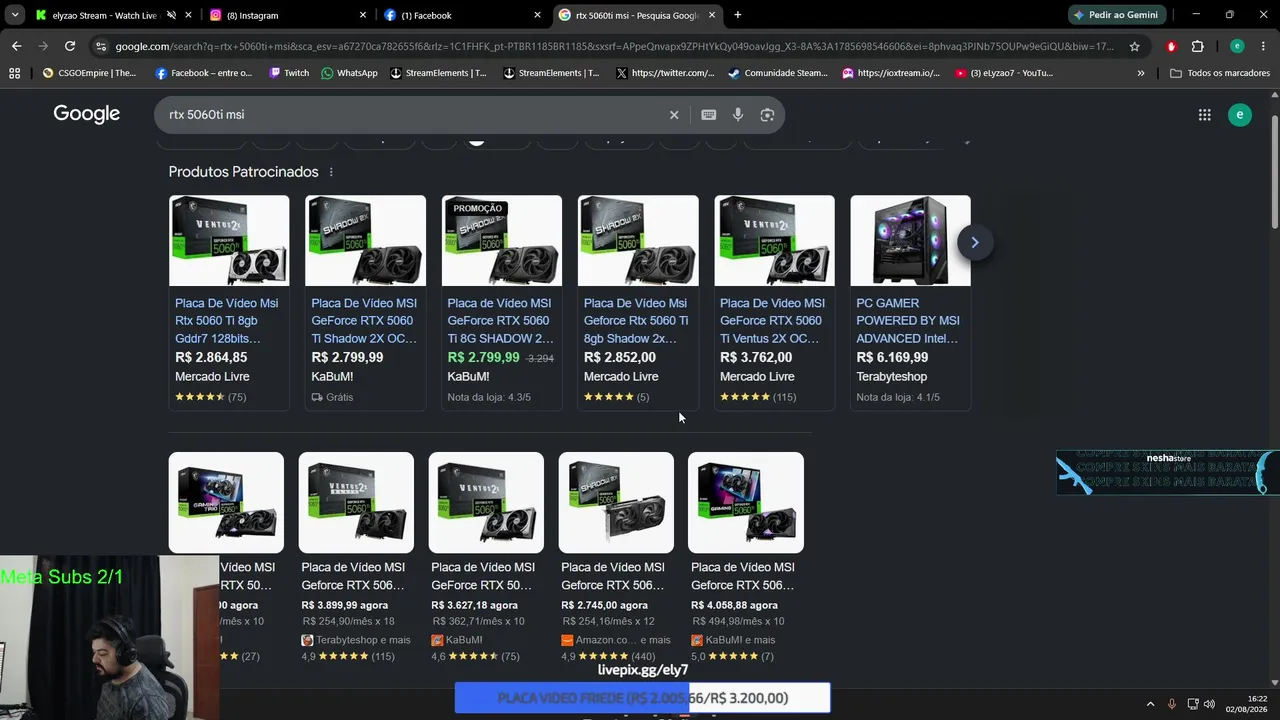Show hidden system tray icons
This screenshot has width=1280, height=720.
coord(1150,704)
